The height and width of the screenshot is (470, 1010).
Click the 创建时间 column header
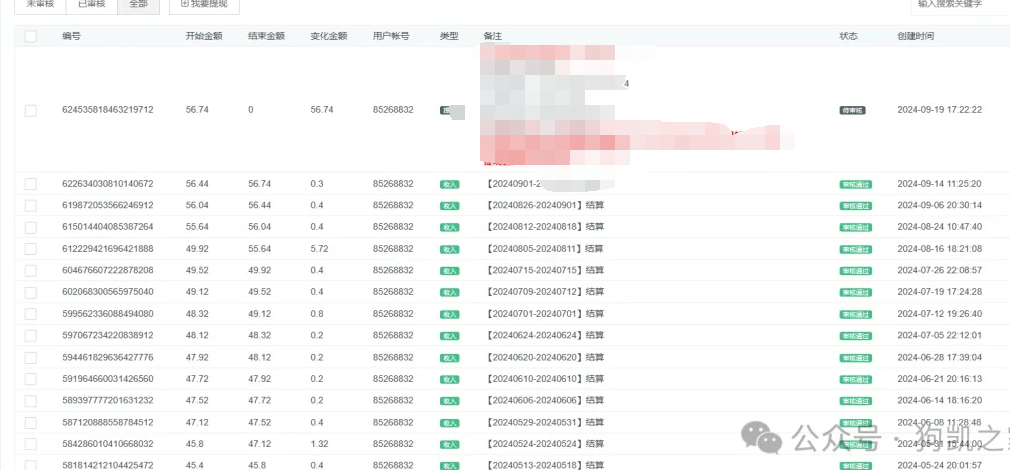click(915, 36)
